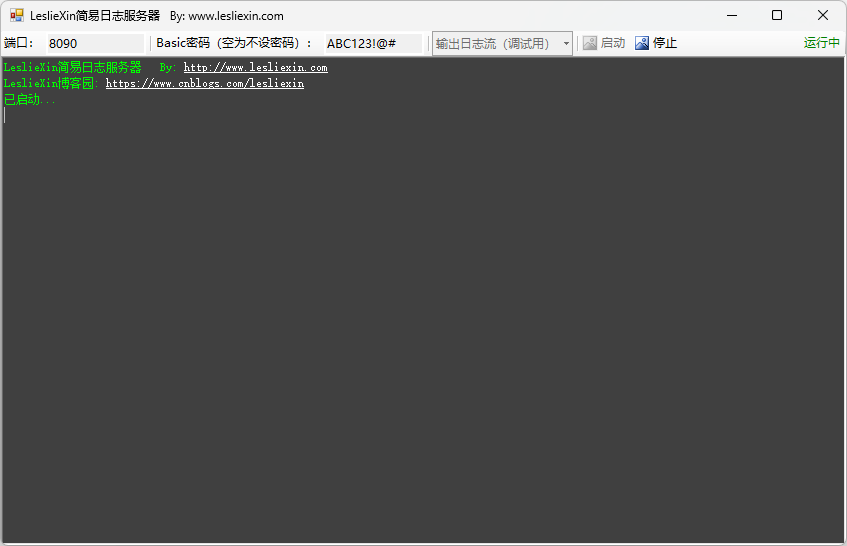Viewport: 847px width, 546px height.
Task: Click the Basic密码（空为不设密码）label
Action: pos(233,43)
